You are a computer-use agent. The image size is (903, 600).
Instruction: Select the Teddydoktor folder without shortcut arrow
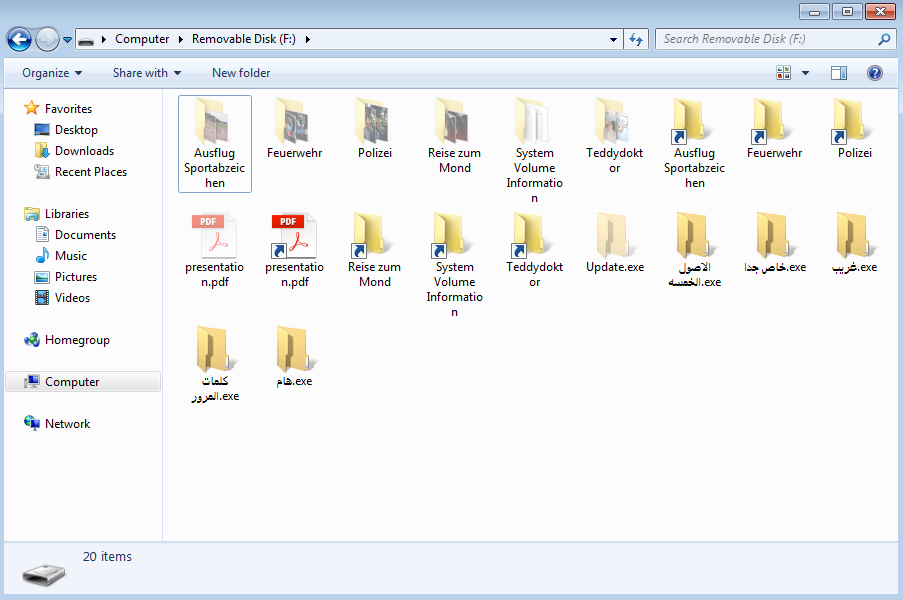click(614, 122)
